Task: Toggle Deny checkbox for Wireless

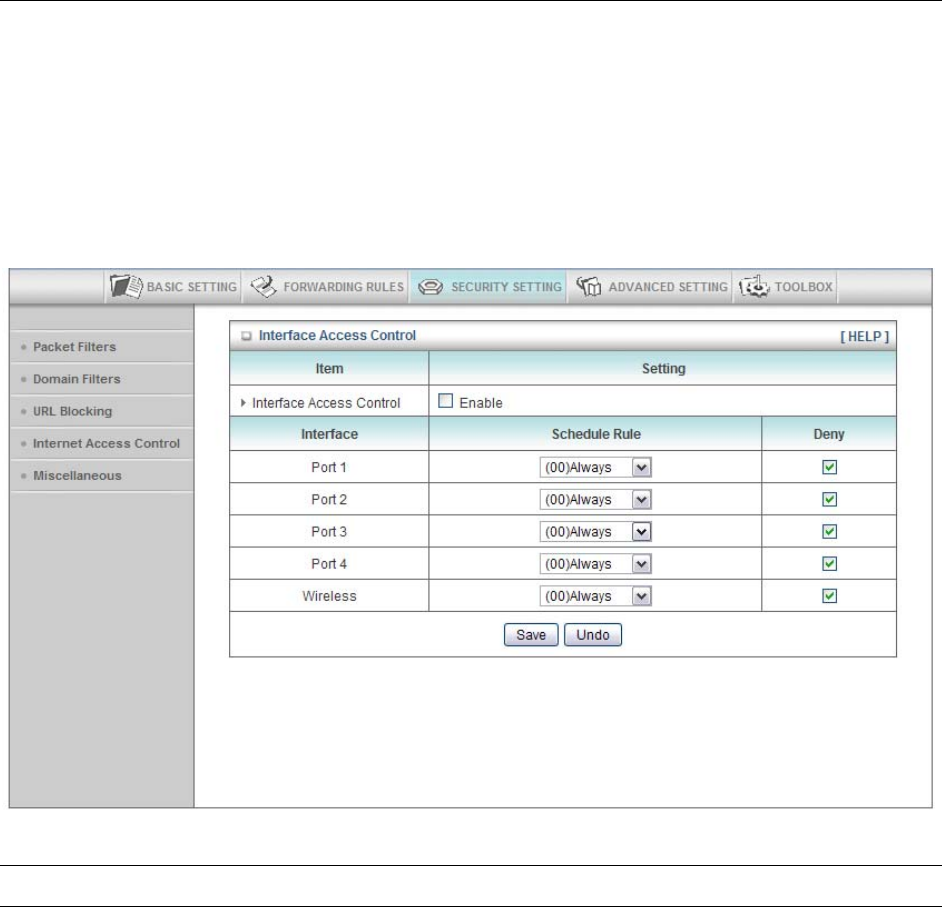Action: [x=828, y=595]
